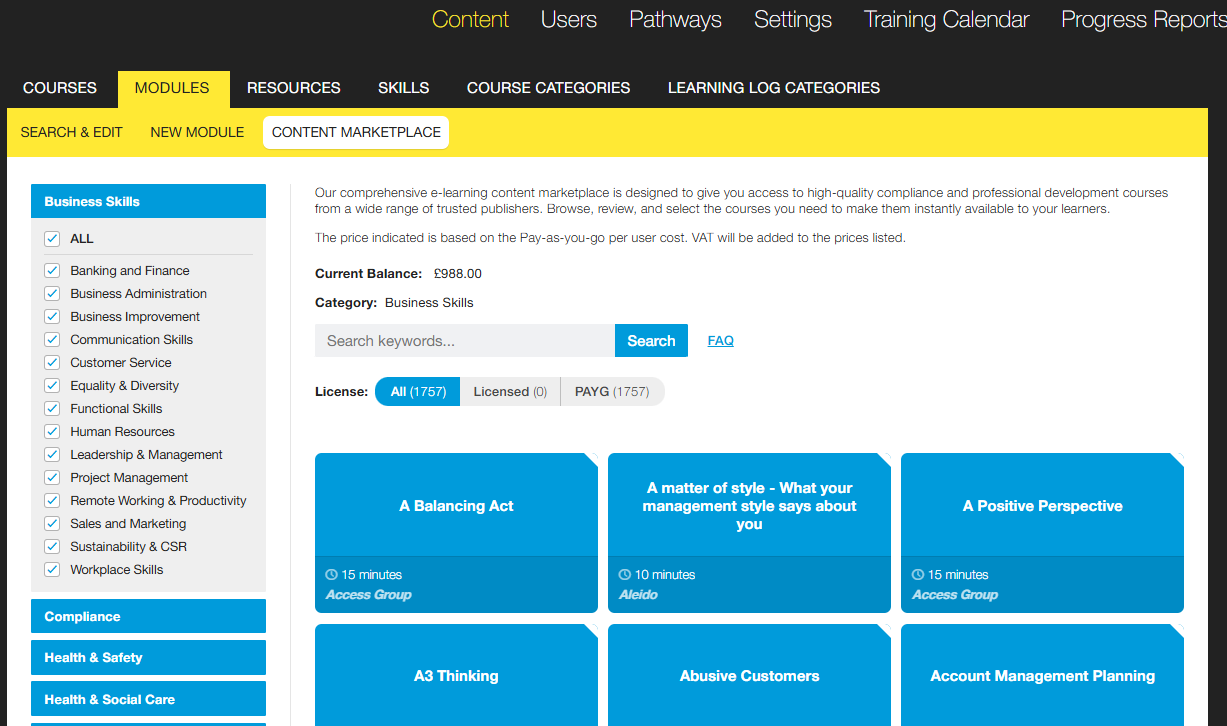Expand the Compliance category section
1227x726 pixels.
pyautogui.click(x=148, y=617)
